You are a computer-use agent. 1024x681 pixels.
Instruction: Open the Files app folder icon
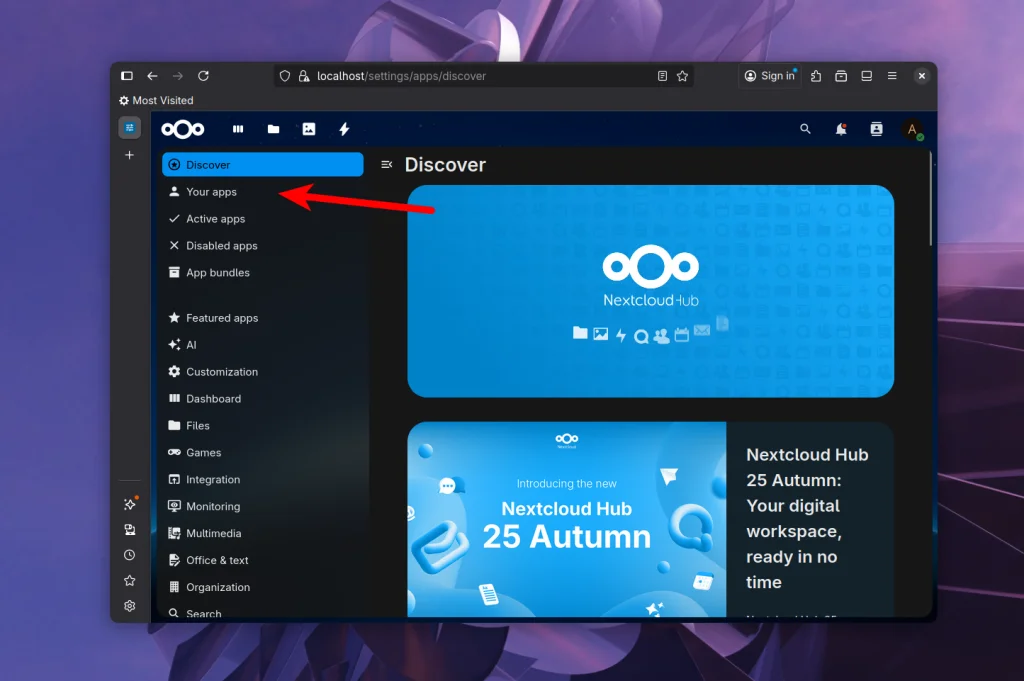273,128
